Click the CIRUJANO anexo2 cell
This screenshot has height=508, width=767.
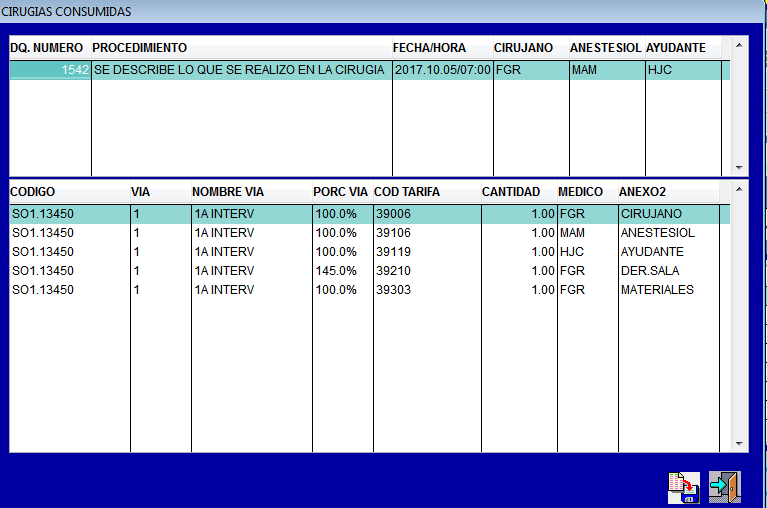coord(669,214)
